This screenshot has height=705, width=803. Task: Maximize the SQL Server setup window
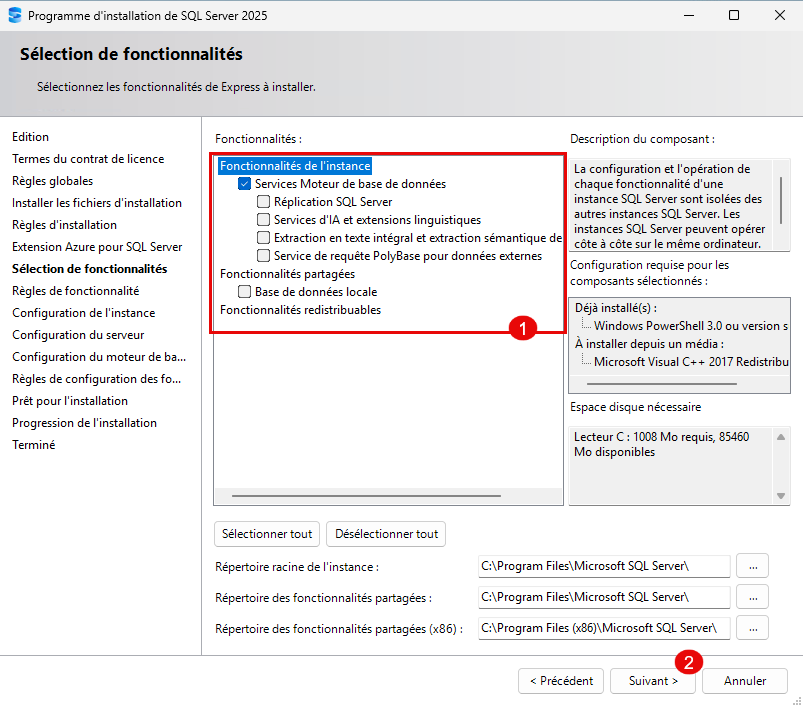point(734,15)
